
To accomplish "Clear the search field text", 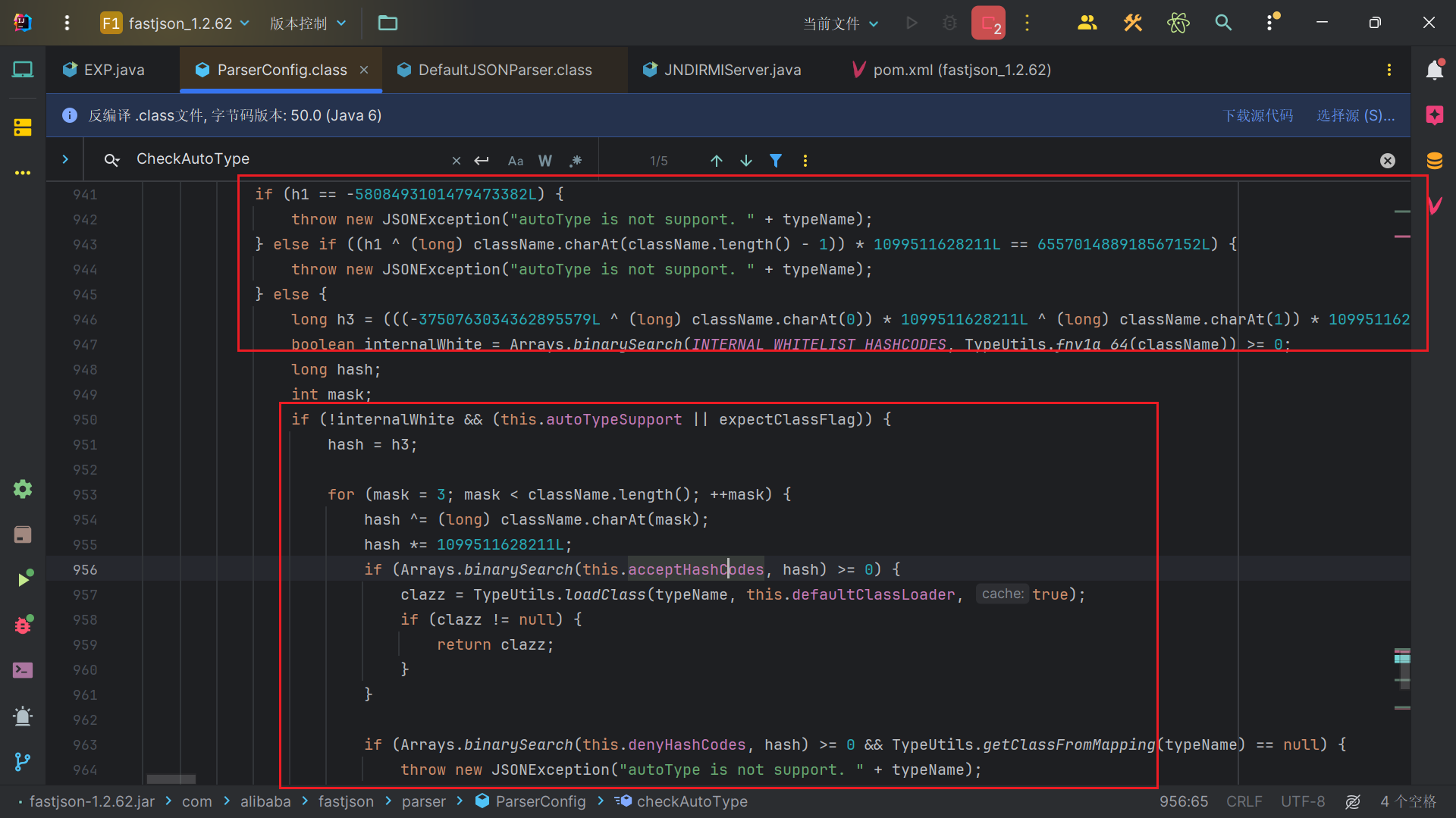I will pyautogui.click(x=456, y=161).
